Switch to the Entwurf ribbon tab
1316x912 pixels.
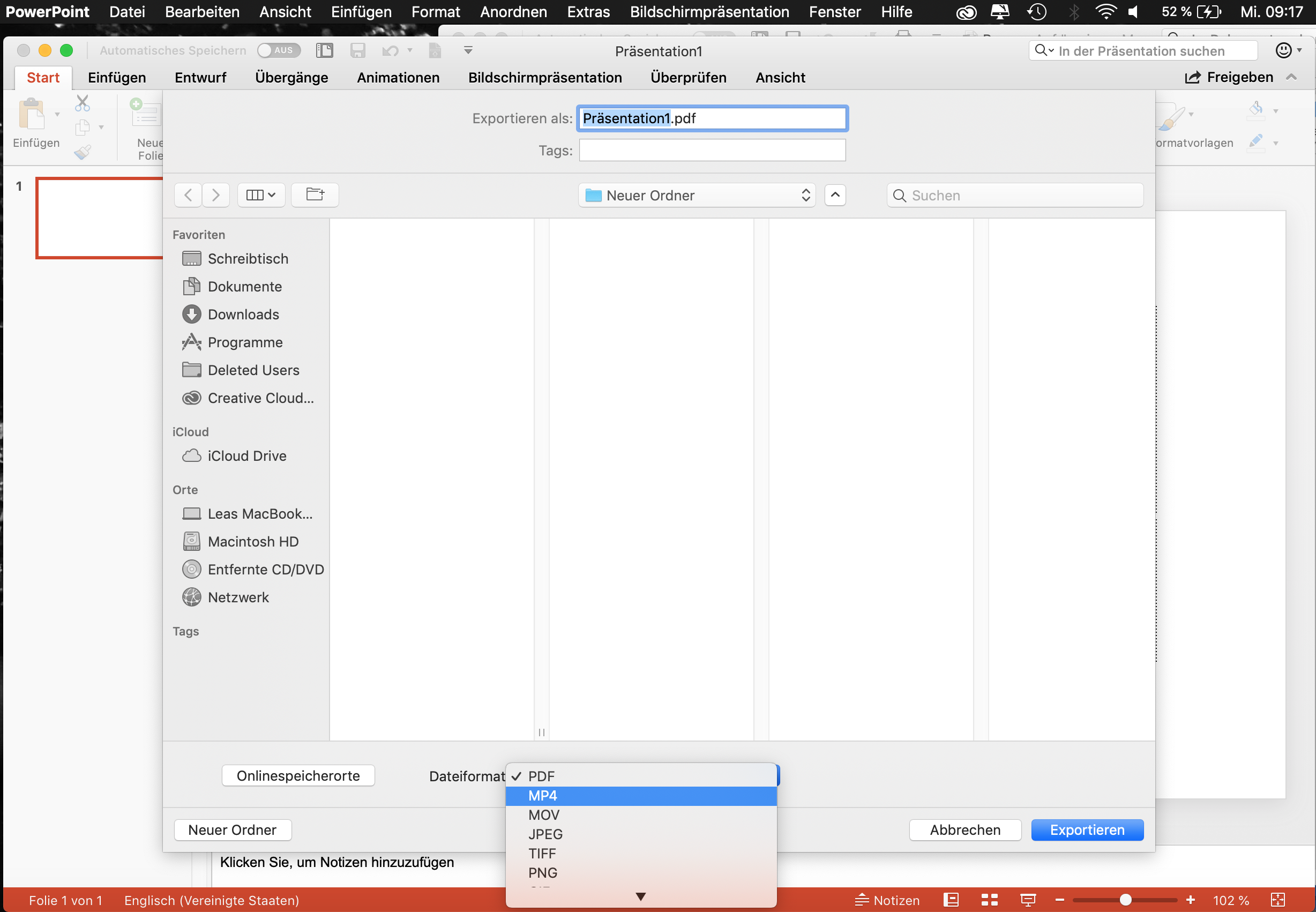200,77
